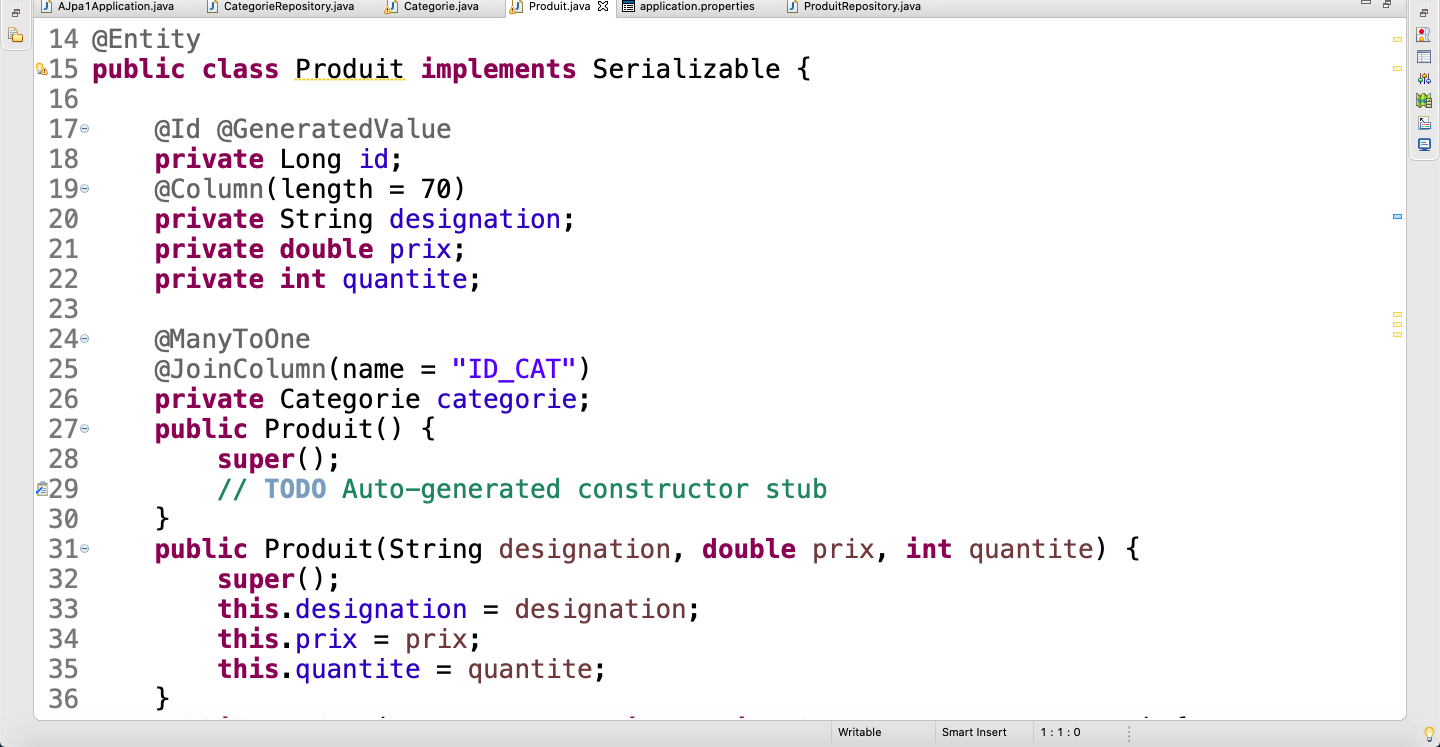Place cursor on @Entity annotation
The width and height of the screenshot is (1440, 747).
click(x=146, y=39)
